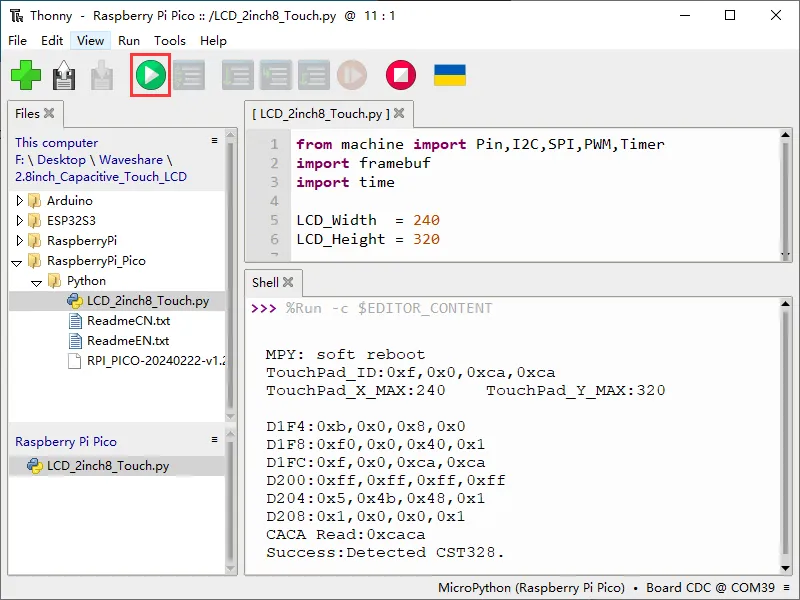Open the Run menu
Image resolution: width=800 pixels, height=600 pixels.
coord(129,40)
